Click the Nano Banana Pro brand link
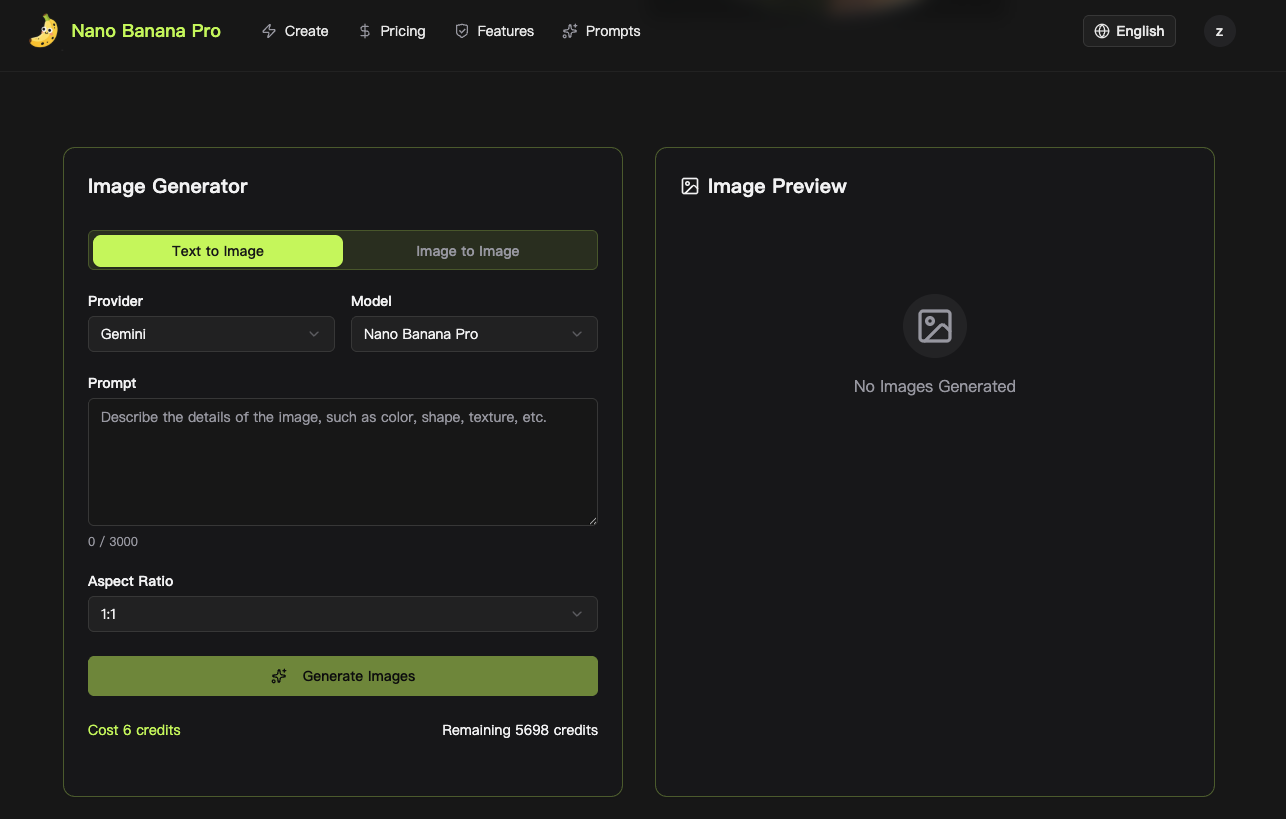Screen dimensions: 1286x819 tap(146, 31)
